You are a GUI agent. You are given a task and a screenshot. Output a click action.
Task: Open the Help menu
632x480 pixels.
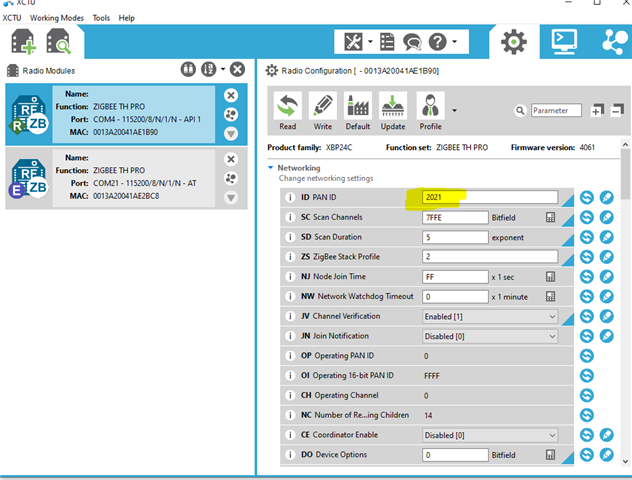(x=127, y=18)
